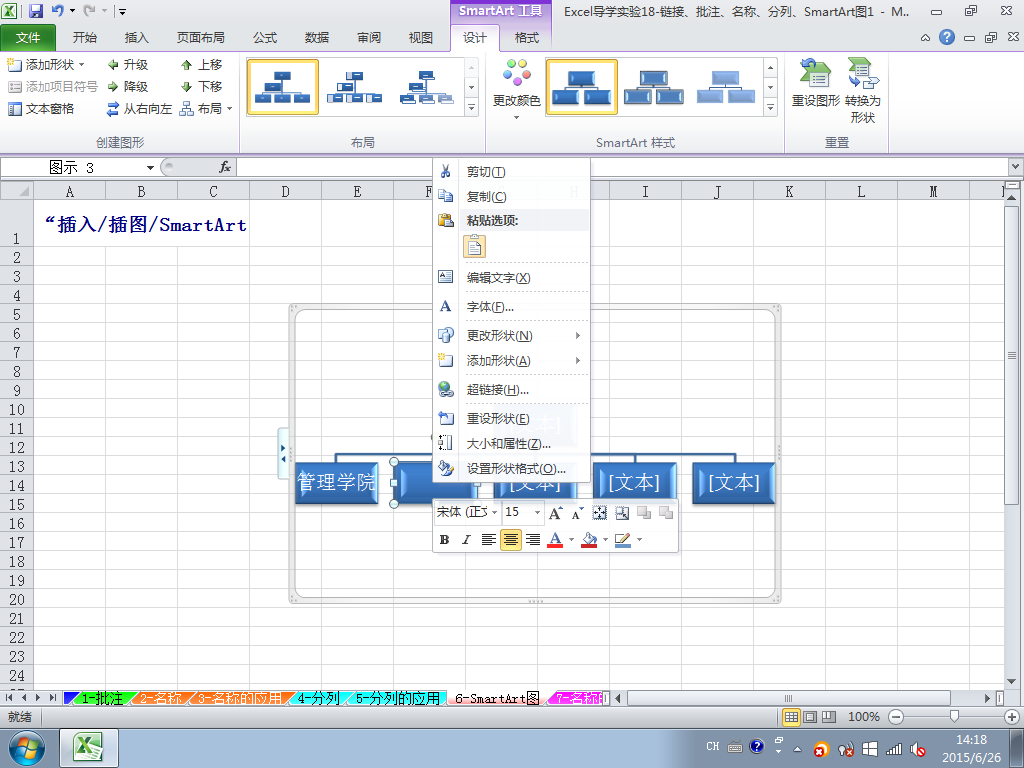1024x768 pixels.
Task: Open font name dropdown in mini toolbar
Action: (494, 513)
